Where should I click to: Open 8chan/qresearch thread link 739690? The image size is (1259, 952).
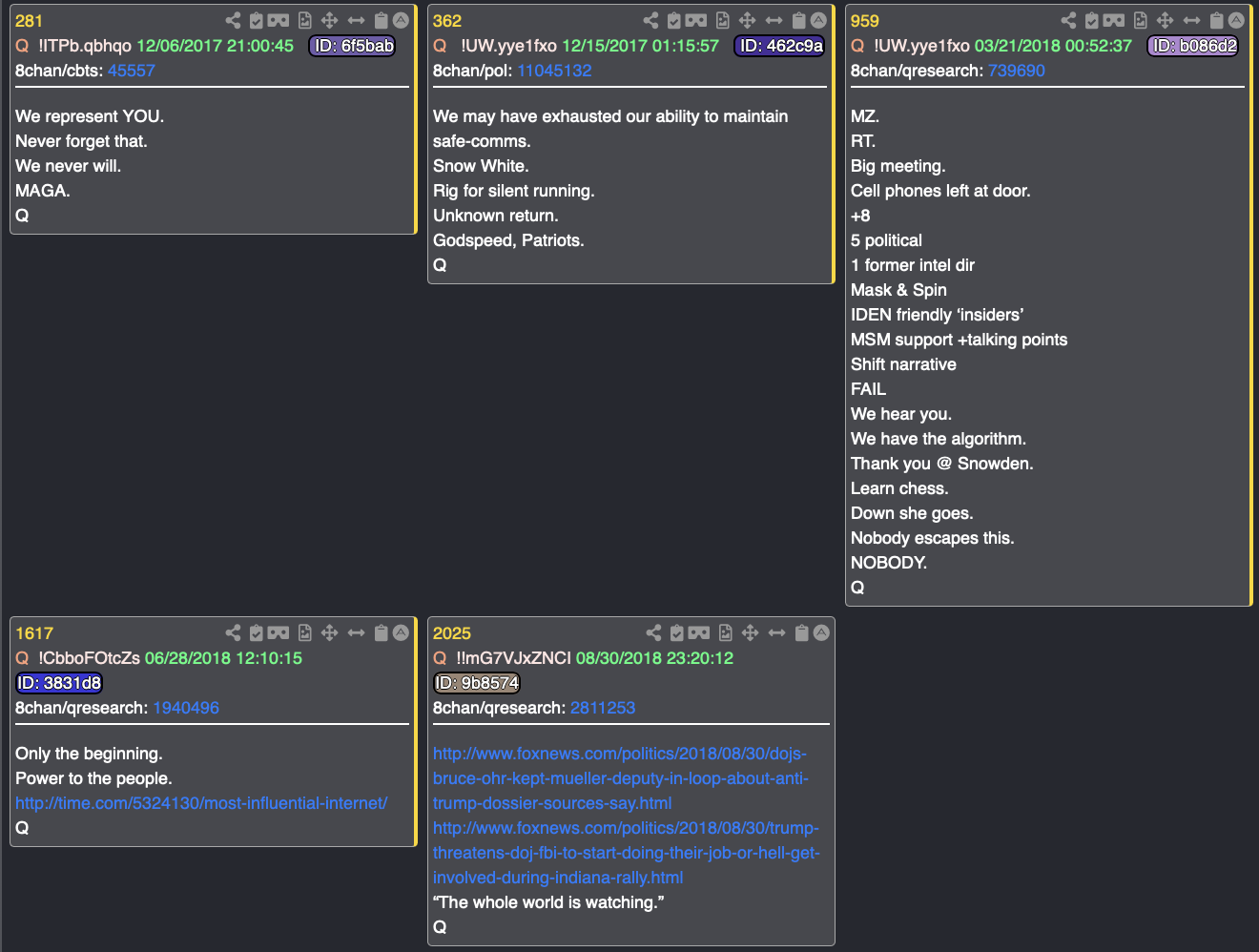(x=1017, y=71)
